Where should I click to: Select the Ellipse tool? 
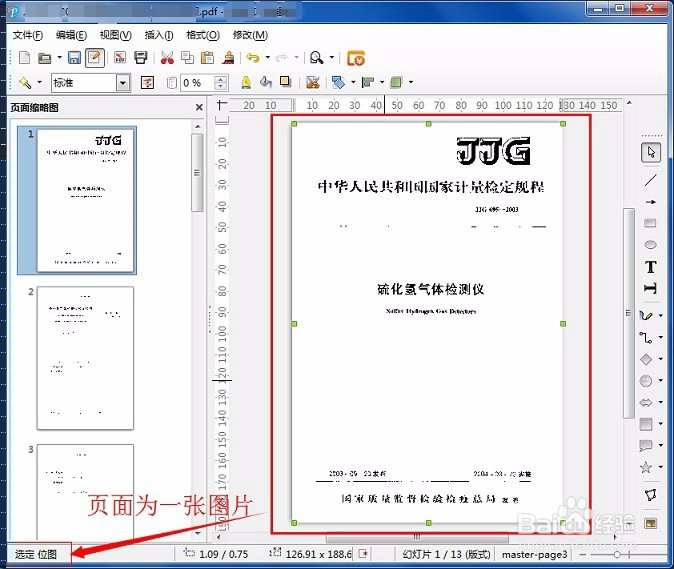pyautogui.click(x=650, y=245)
